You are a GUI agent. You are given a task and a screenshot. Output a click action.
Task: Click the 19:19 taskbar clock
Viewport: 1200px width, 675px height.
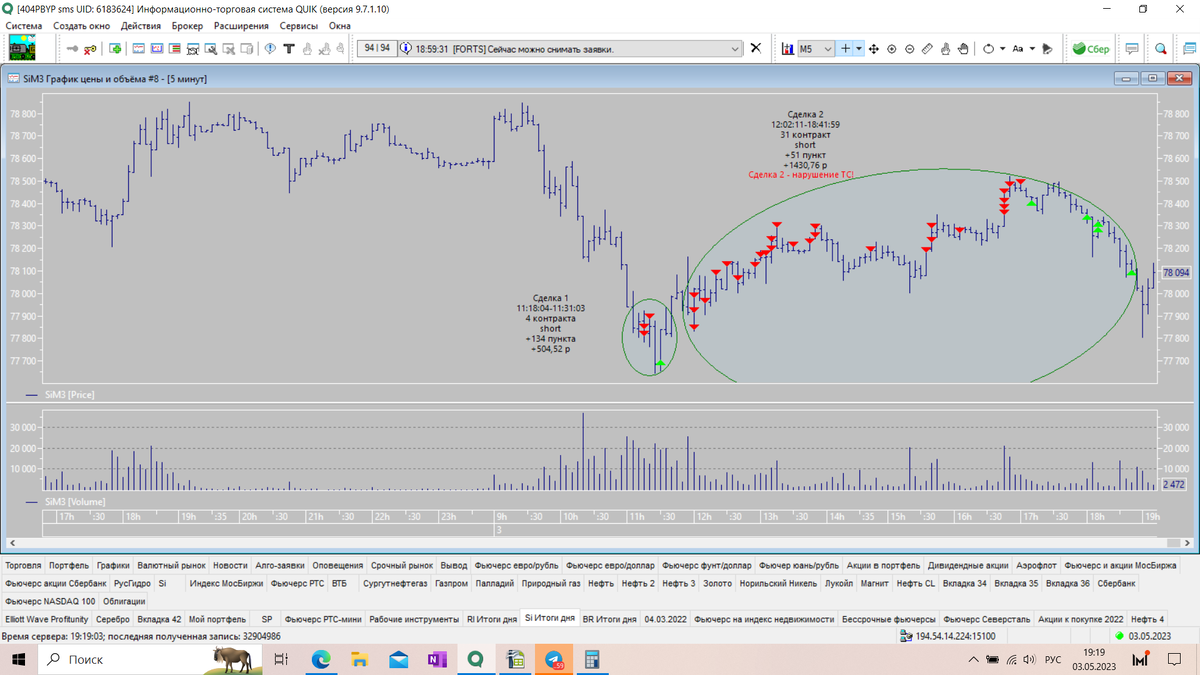pos(1094,652)
